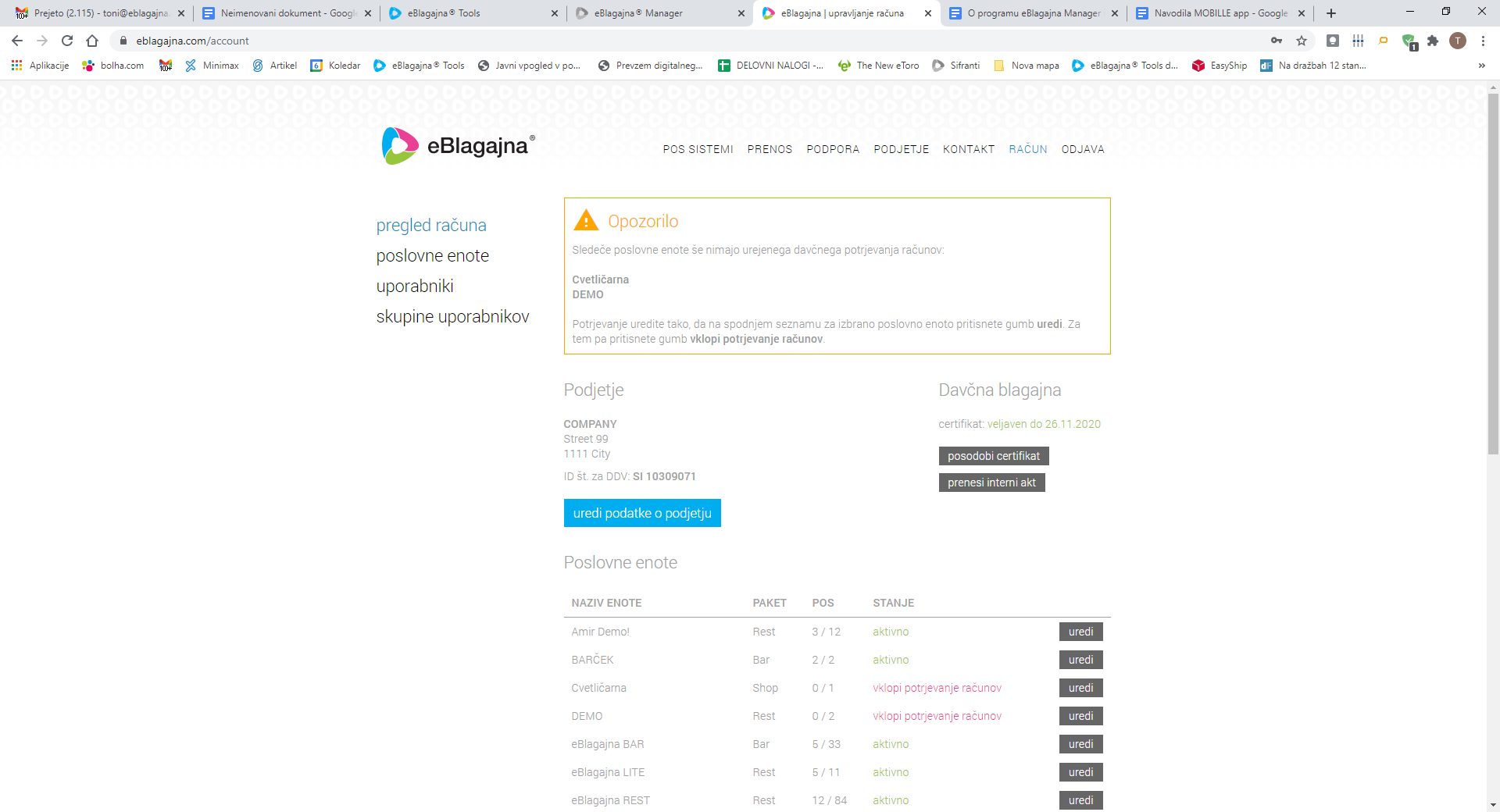Switch to O programu eBlagajna Manager tab
Screen dimensions: 1500x812
(1033, 13)
